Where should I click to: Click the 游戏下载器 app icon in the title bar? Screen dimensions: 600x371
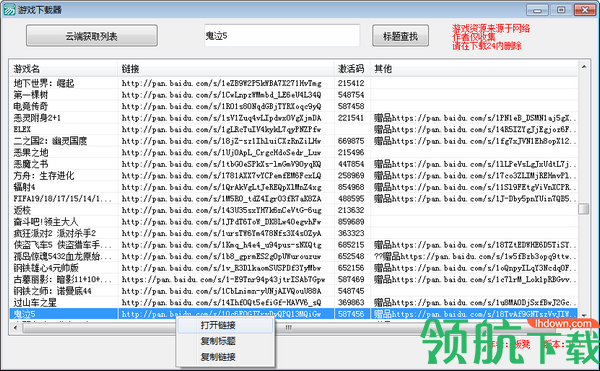pos(9,10)
